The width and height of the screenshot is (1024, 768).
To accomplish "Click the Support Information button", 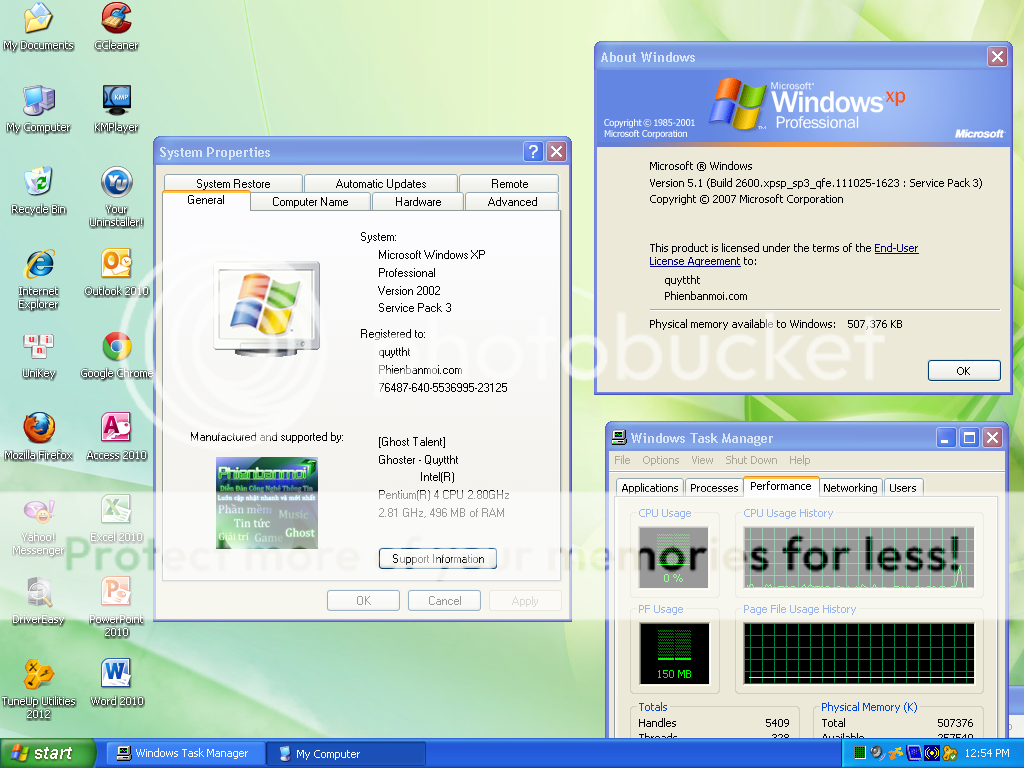I will tap(438, 559).
